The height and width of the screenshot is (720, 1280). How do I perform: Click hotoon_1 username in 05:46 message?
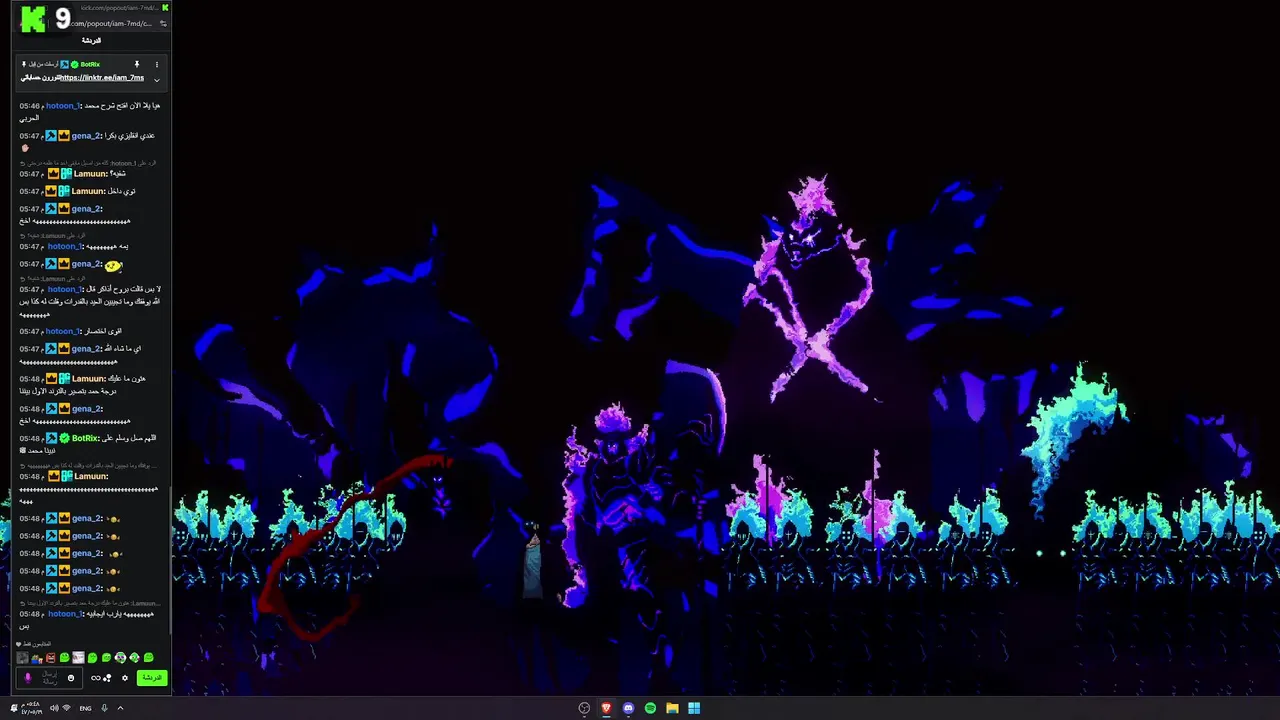61,106
